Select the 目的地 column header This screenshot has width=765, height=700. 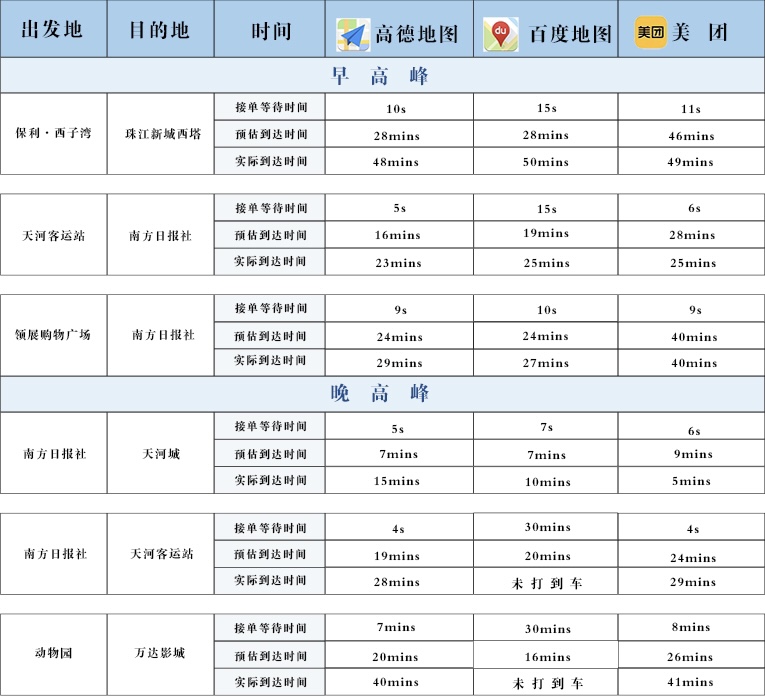pyautogui.click(x=159, y=30)
